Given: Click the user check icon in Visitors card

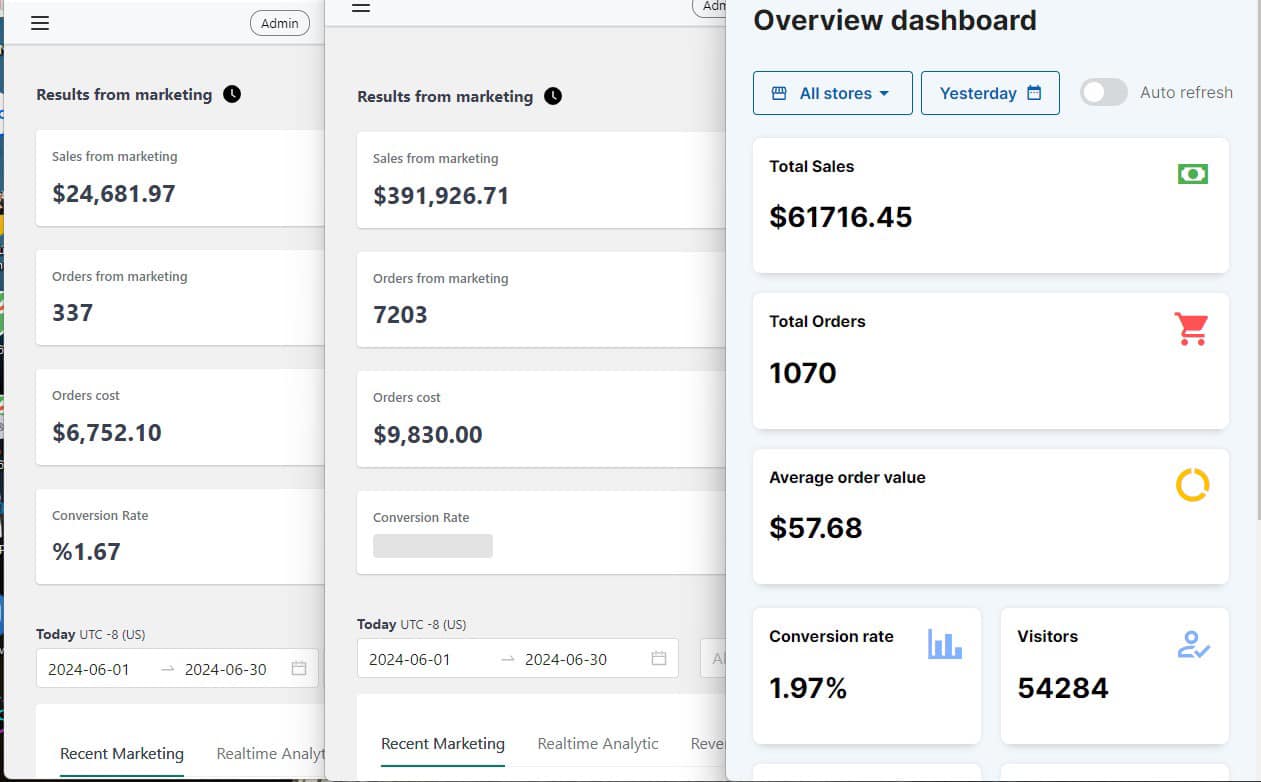Looking at the screenshot, I should tap(1193, 644).
